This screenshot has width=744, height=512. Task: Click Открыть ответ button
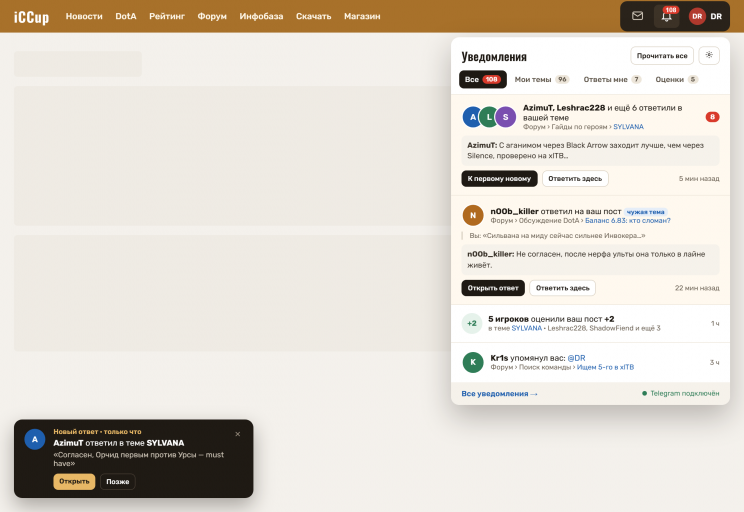point(493,288)
